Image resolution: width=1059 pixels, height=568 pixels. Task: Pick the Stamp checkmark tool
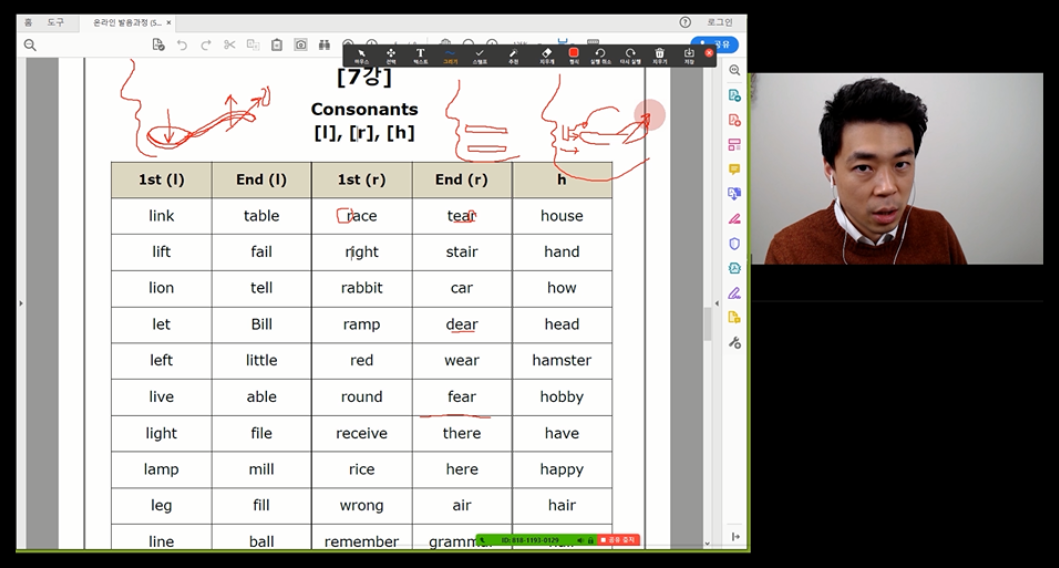point(480,55)
